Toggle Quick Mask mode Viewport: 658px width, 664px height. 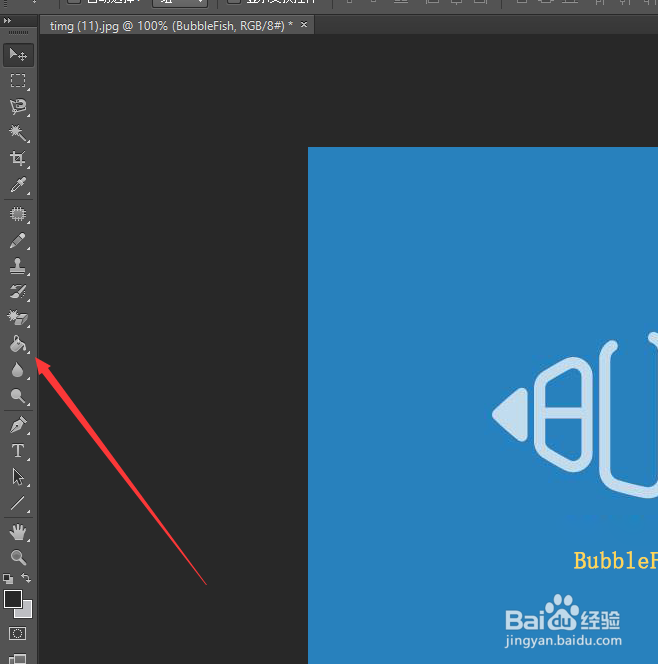18,634
